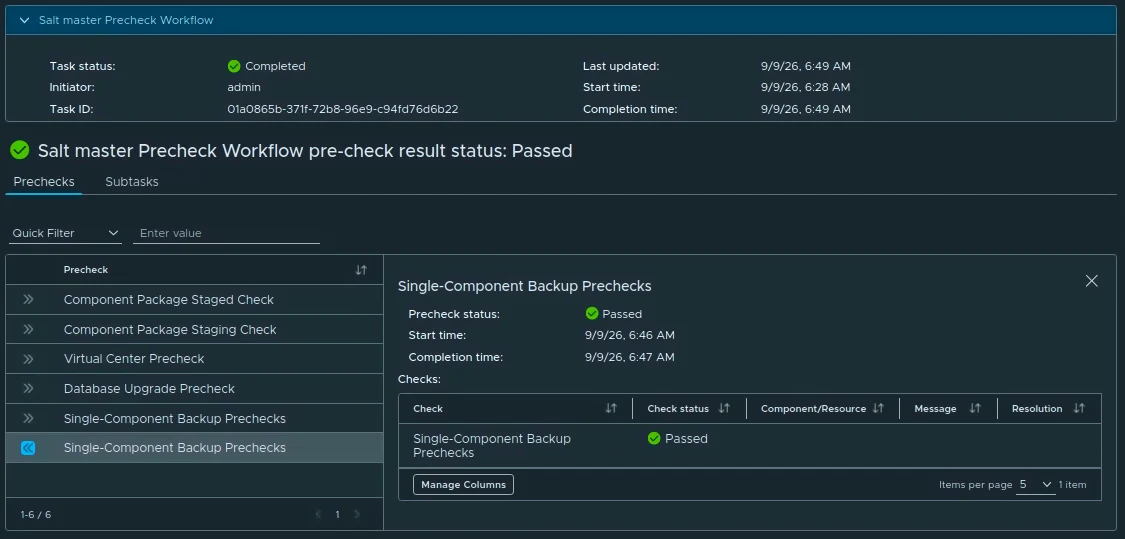Sort by the Check status column
The image size is (1125, 539).
(724, 408)
